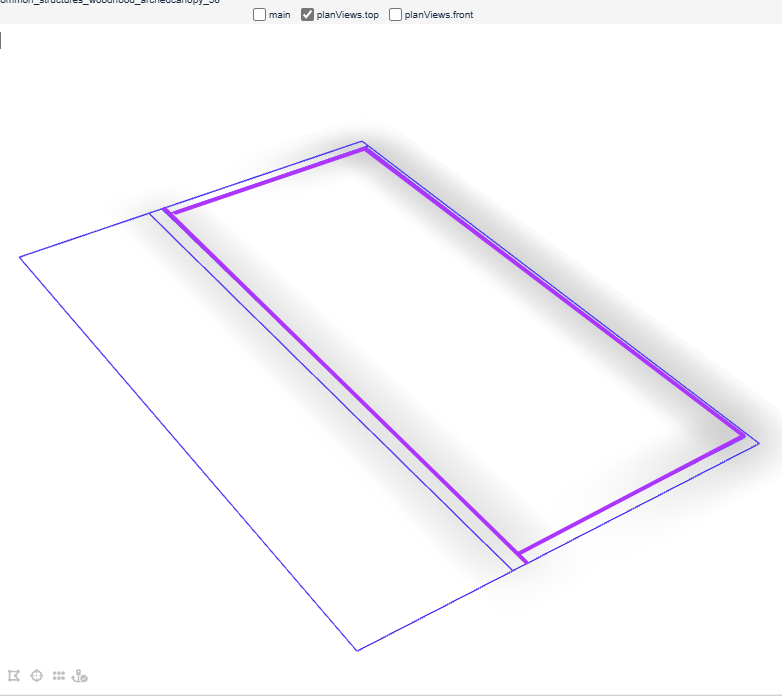The image size is (782, 696).
Task: Click the blue outline's leftmost corner
Action: [20, 257]
